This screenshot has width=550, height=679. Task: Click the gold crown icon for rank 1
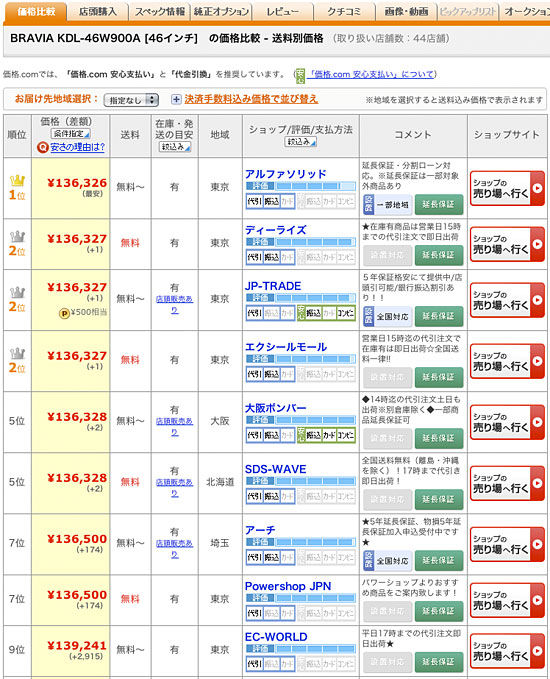click(17, 180)
